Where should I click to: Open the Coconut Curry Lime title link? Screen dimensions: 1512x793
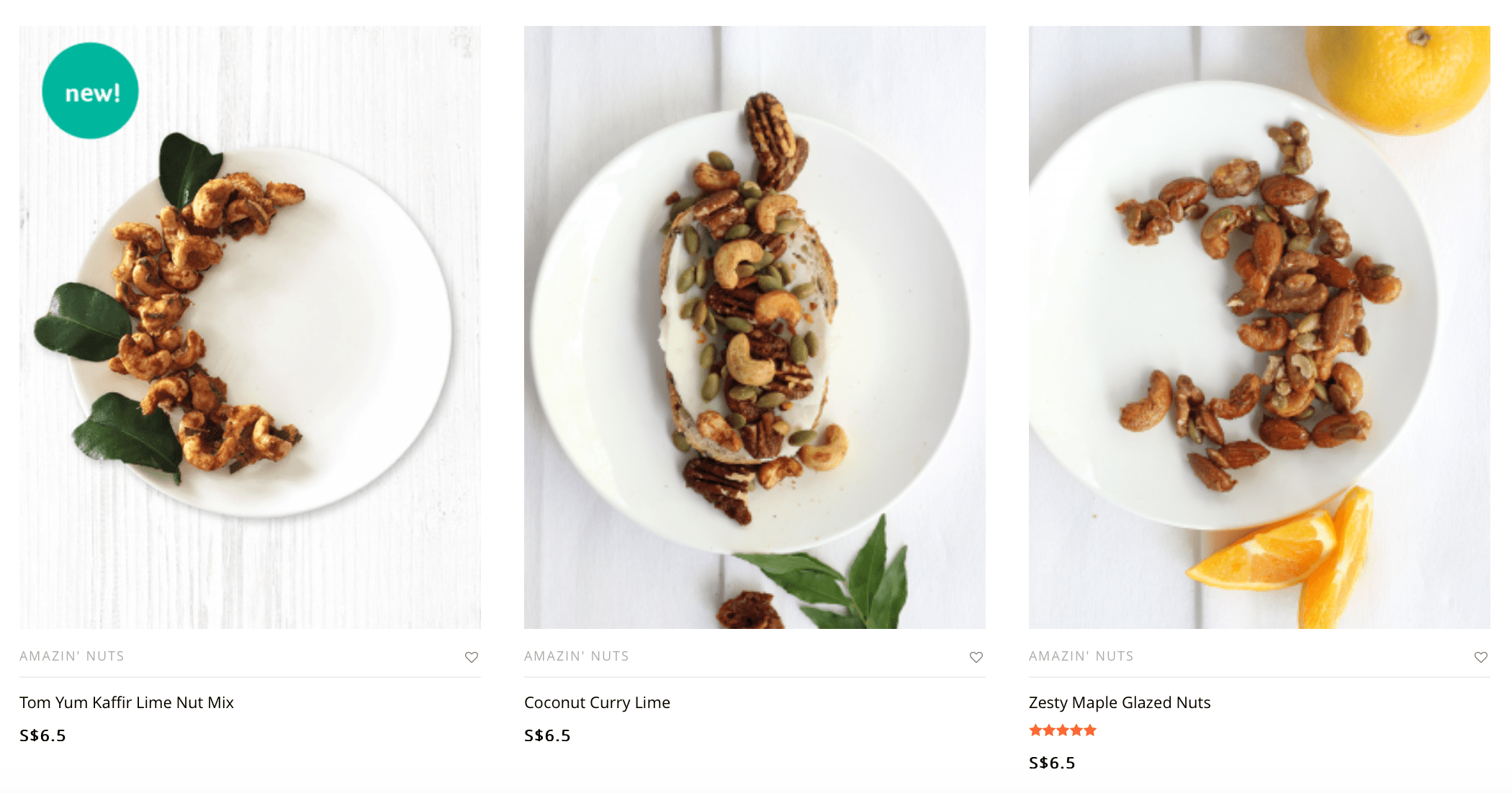597,702
